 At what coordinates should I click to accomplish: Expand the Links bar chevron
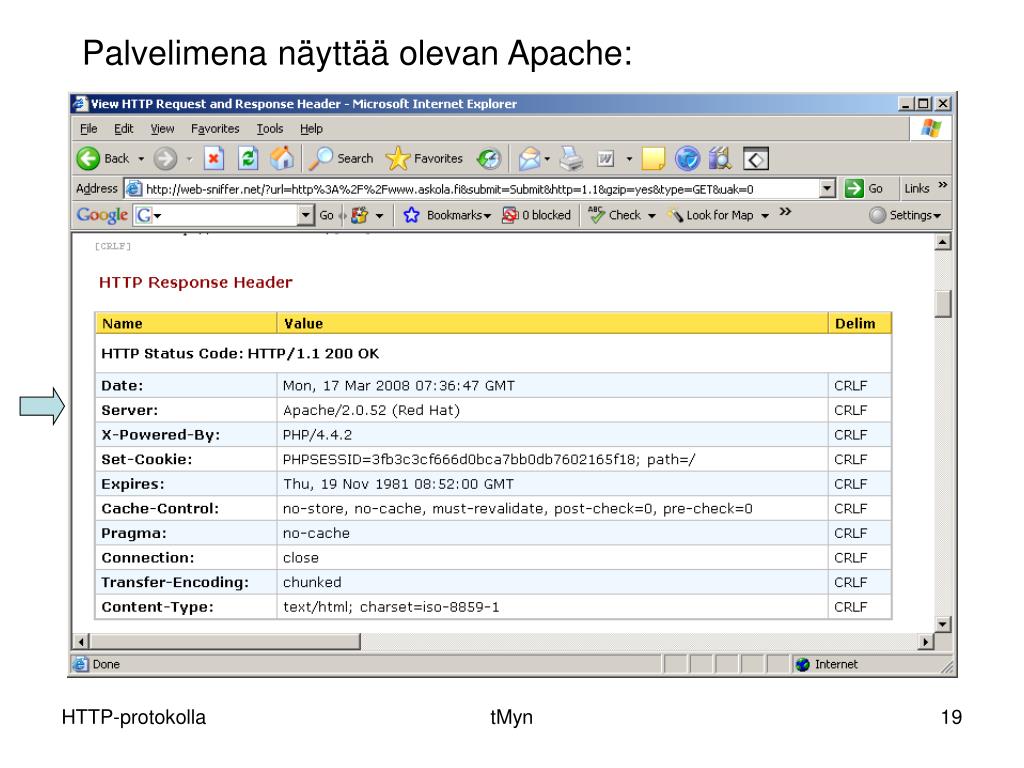[x=942, y=185]
